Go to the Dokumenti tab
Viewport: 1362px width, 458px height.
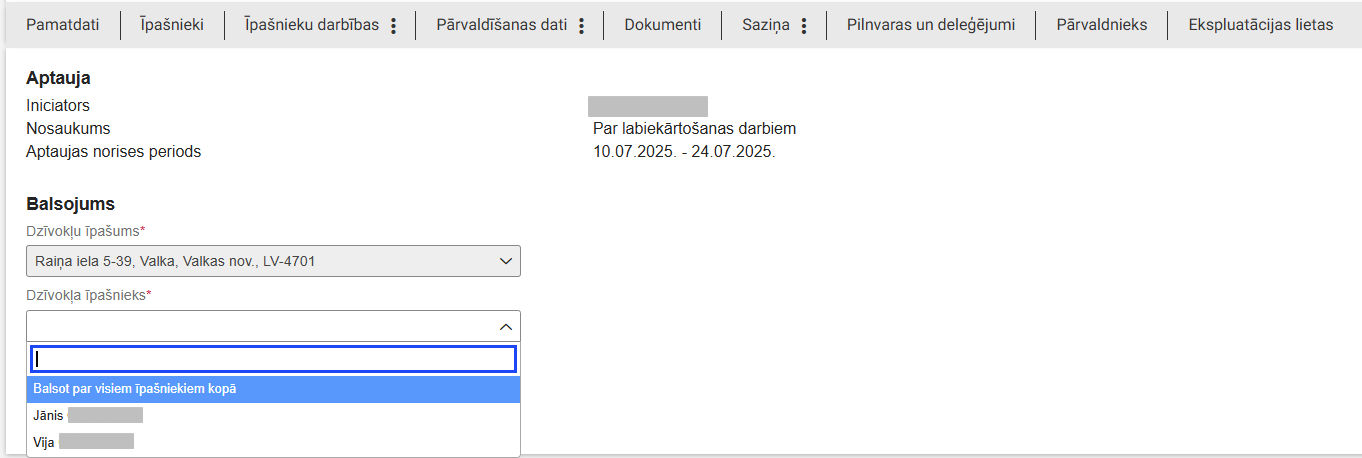point(663,25)
